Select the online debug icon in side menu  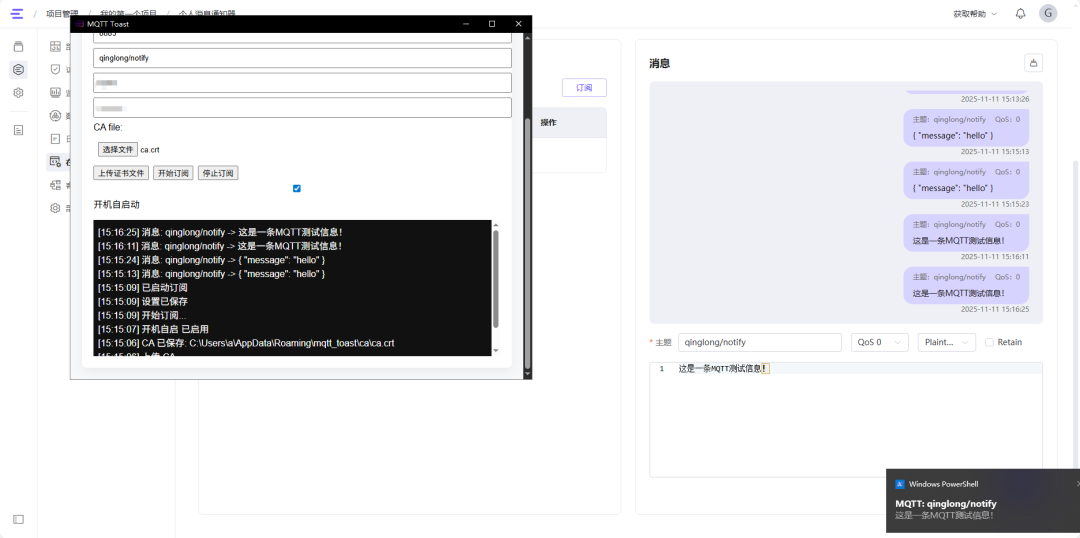tap(55, 162)
